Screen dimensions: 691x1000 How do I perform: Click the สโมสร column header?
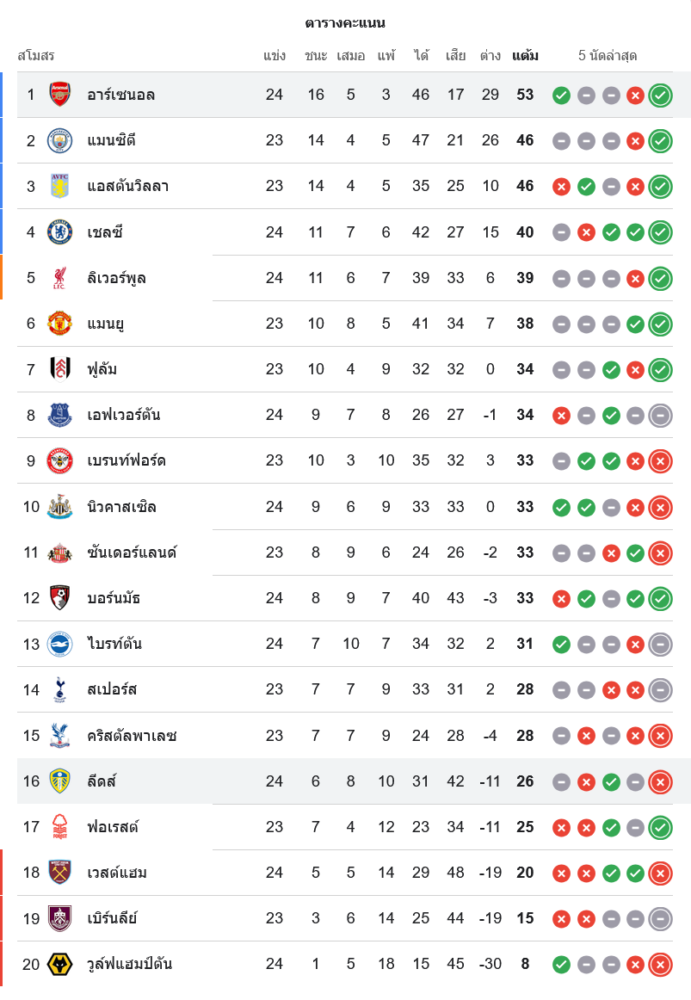click(36, 56)
